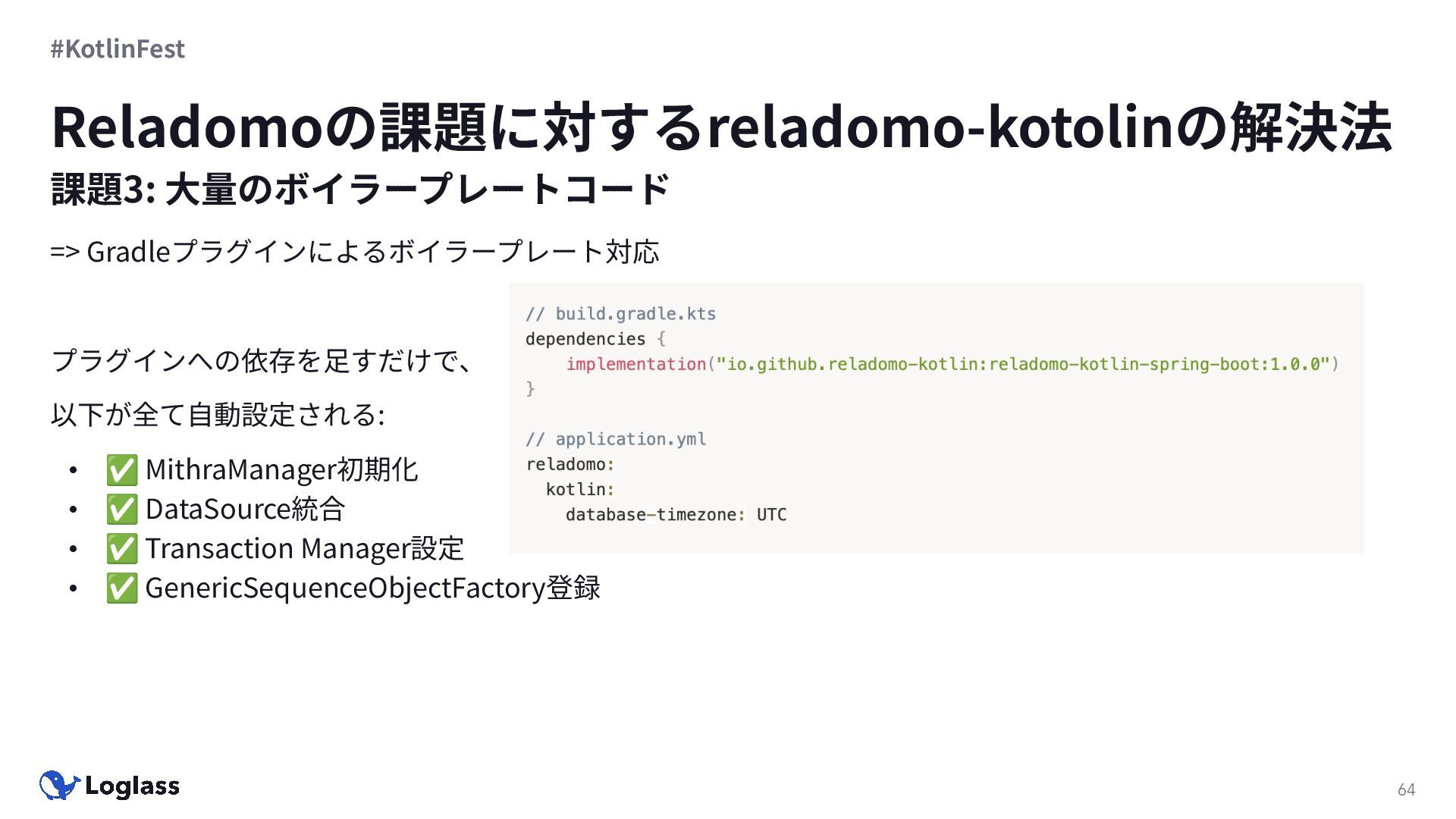Click the application.yml comment line

point(616,439)
